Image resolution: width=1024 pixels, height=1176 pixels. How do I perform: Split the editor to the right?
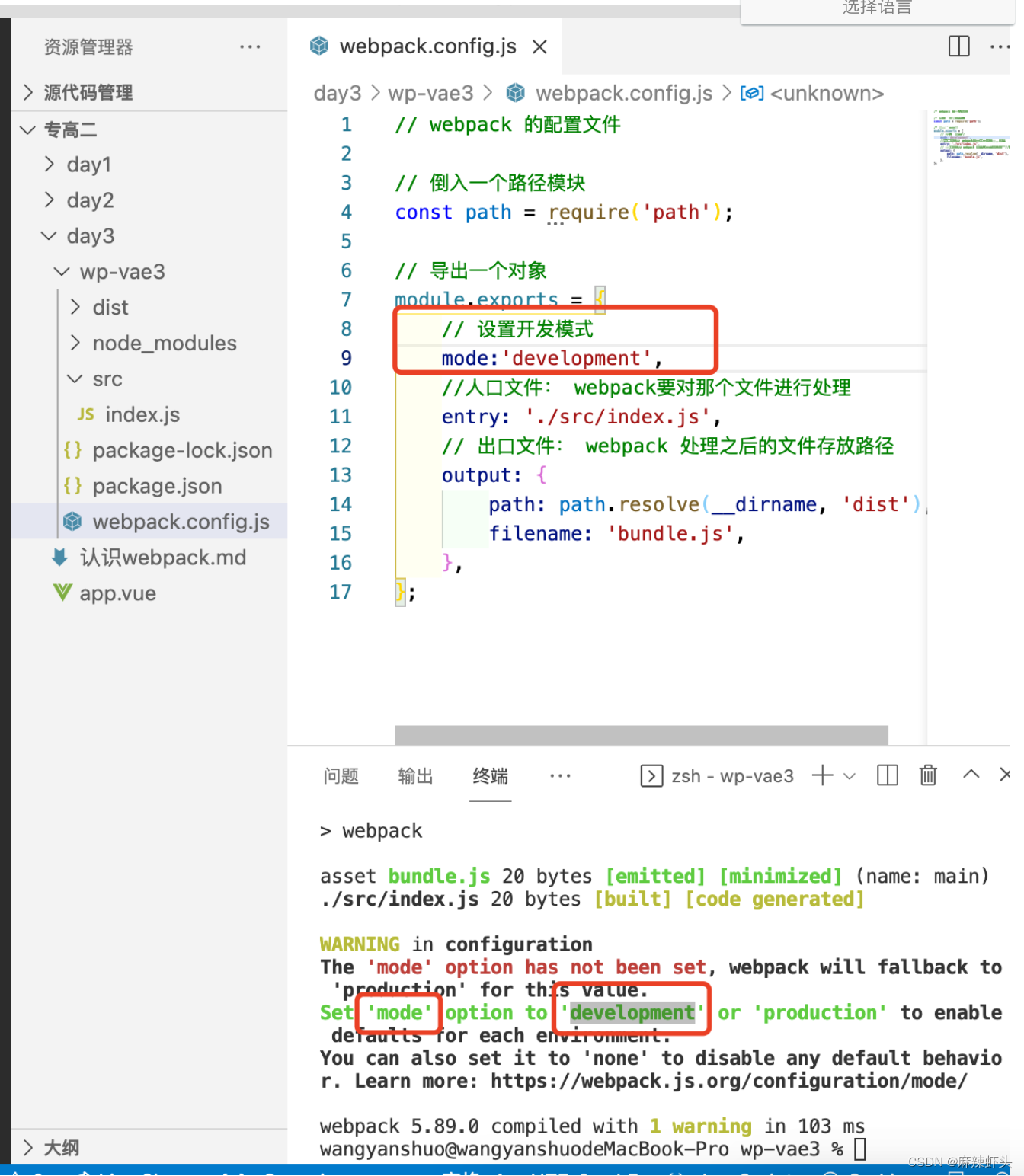[958, 46]
